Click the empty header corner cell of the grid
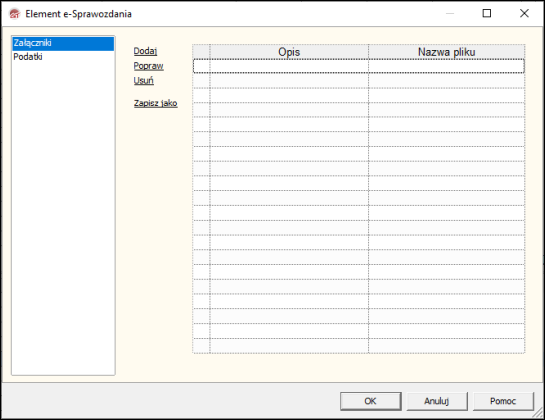The height and width of the screenshot is (420, 545). (202, 52)
